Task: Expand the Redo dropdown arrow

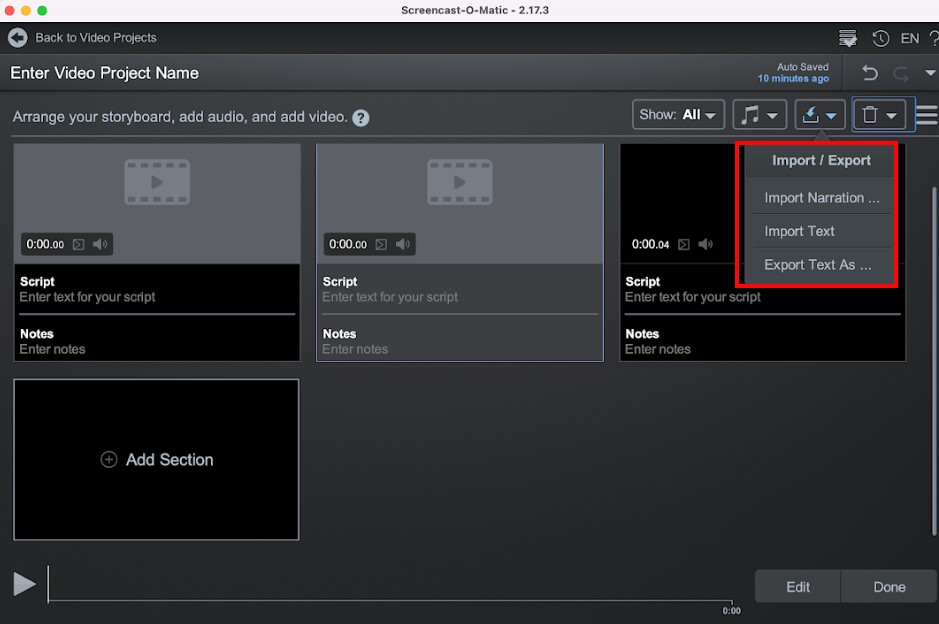Action: (932, 73)
